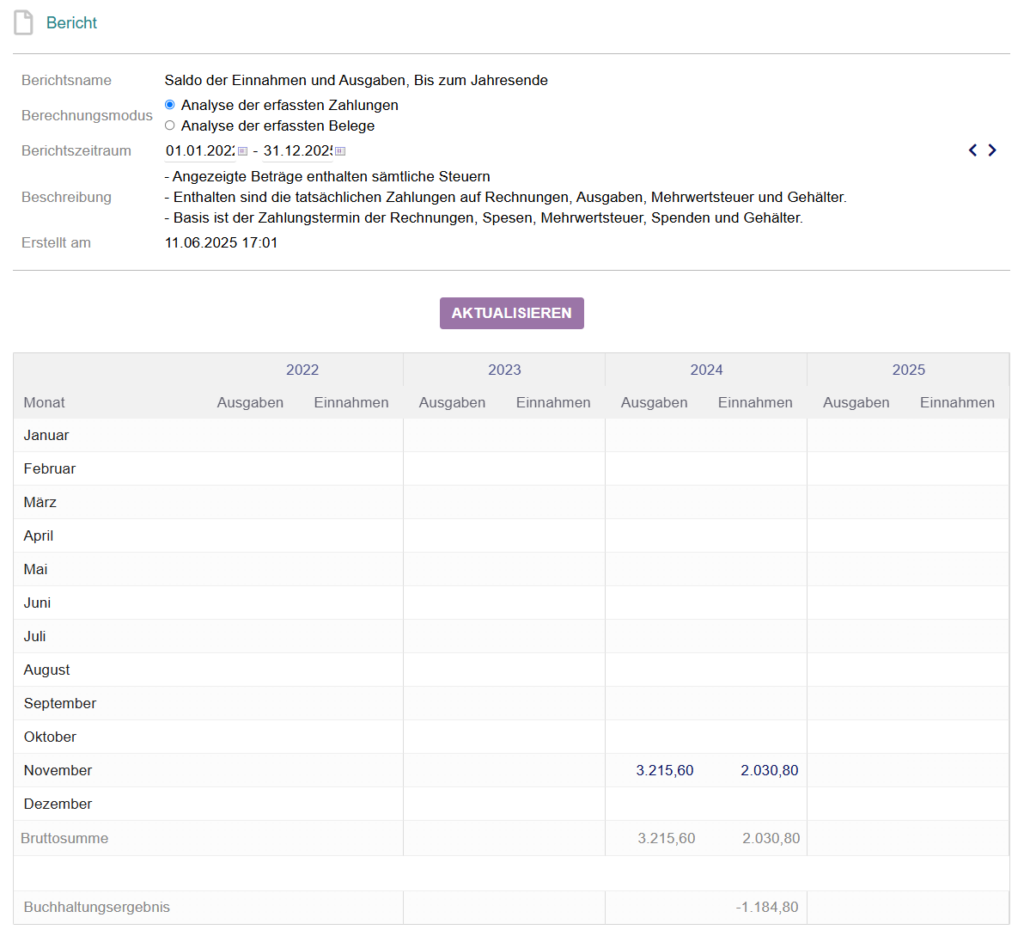Click the start date field 01.01.2022
1024x936 pixels.
[200, 151]
